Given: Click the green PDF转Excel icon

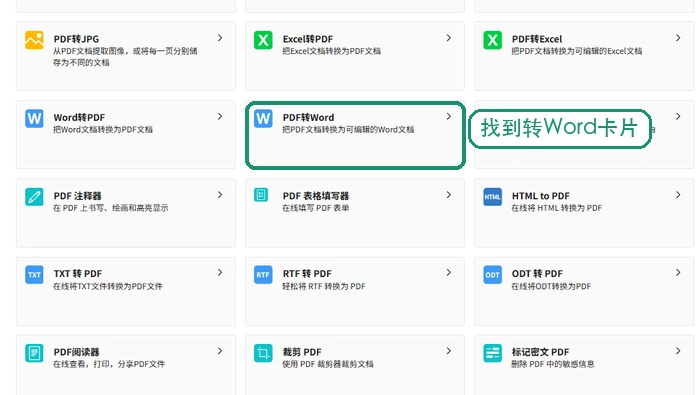Looking at the screenshot, I should [x=492, y=40].
